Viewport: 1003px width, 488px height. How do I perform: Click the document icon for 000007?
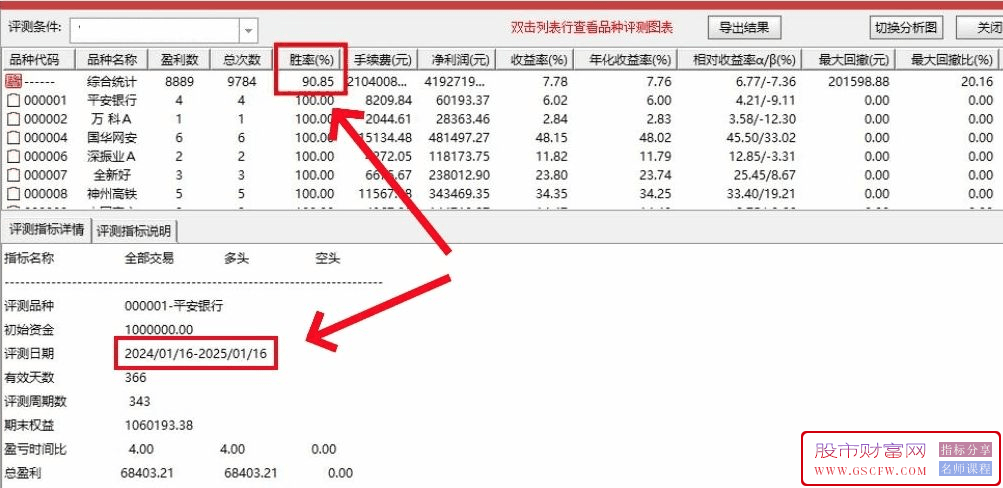tap(13, 175)
